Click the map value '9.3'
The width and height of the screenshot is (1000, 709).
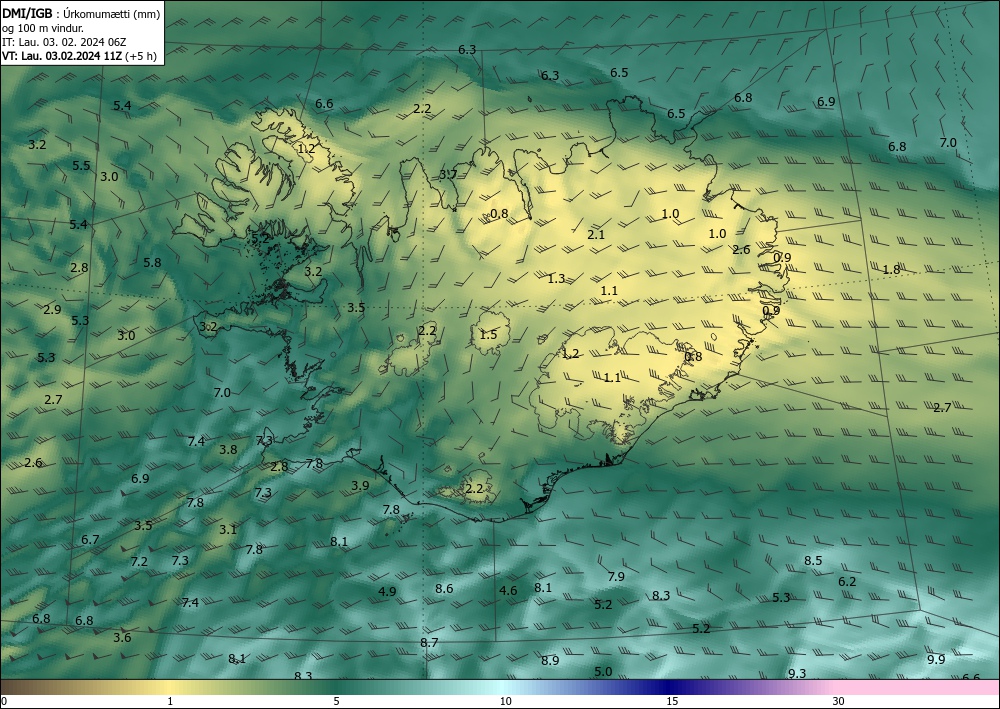tap(797, 673)
